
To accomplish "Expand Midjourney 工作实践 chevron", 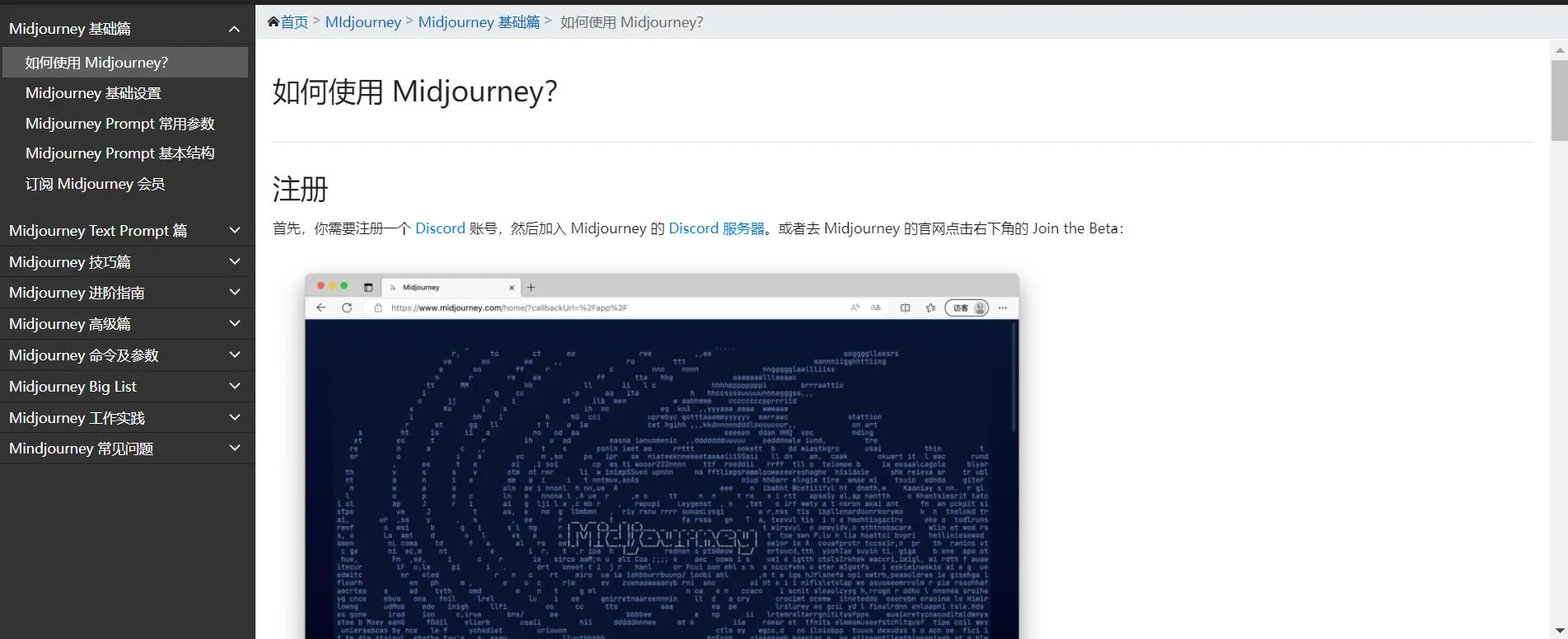I will [x=235, y=418].
